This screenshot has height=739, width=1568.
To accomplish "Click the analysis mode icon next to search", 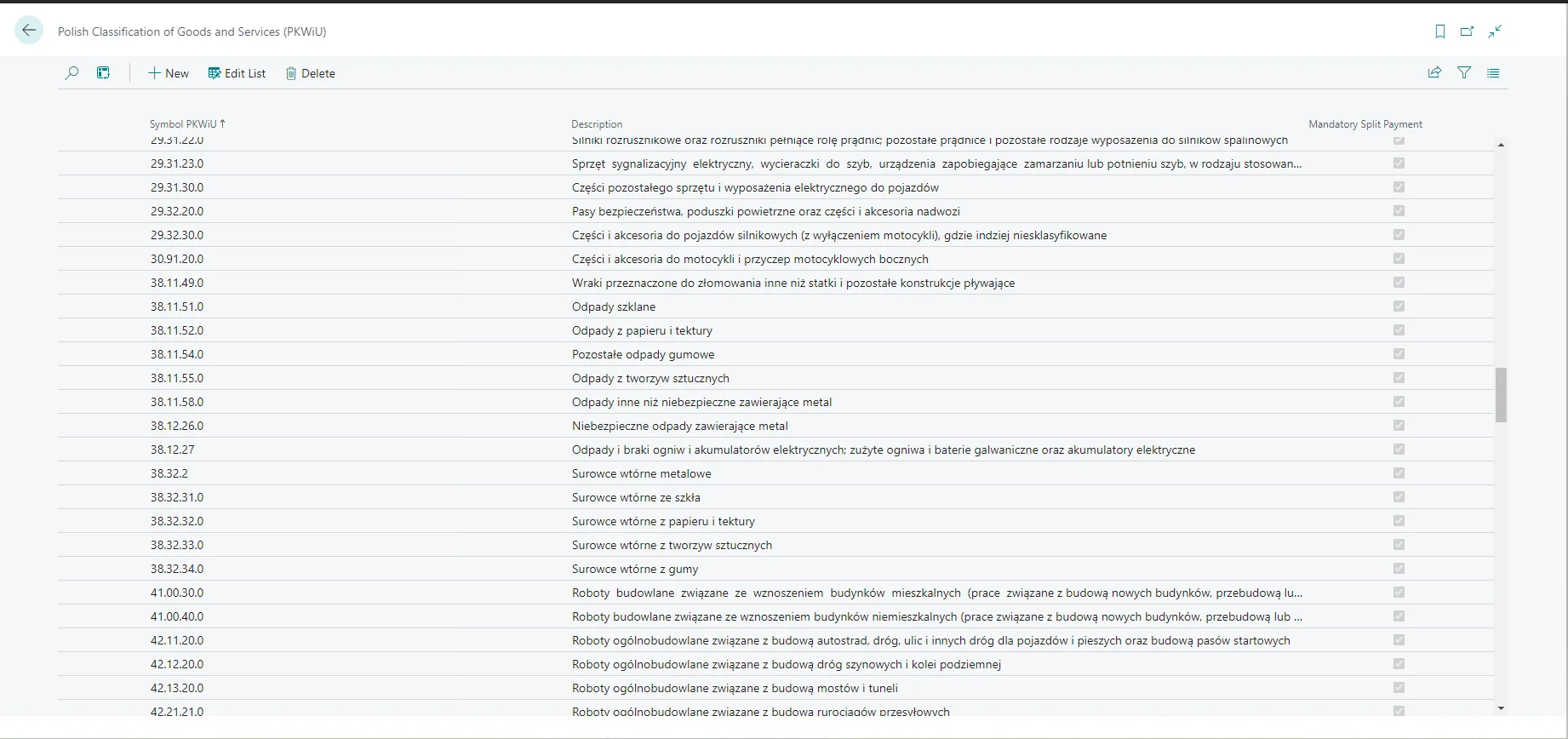I will click(104, 73).
